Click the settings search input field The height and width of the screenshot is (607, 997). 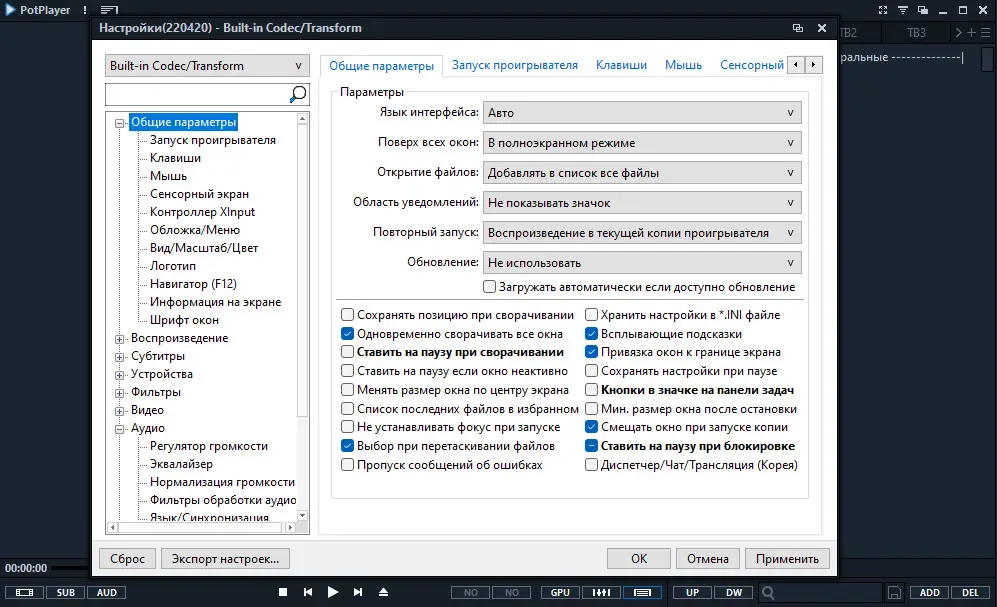pyautogui.click(x=196, y=95)
